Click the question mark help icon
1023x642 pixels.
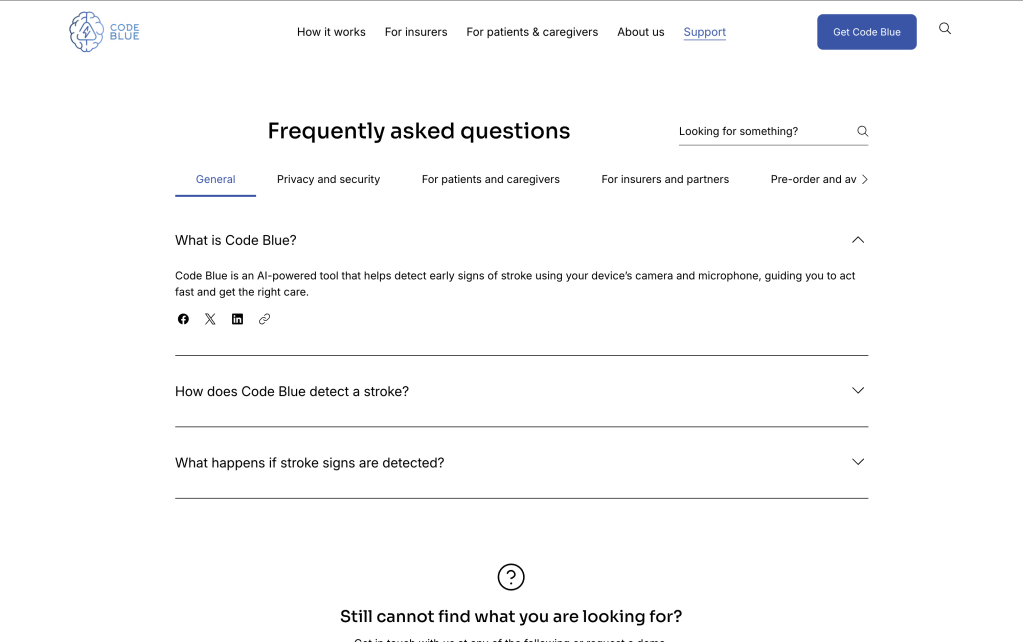pos(511,577)
